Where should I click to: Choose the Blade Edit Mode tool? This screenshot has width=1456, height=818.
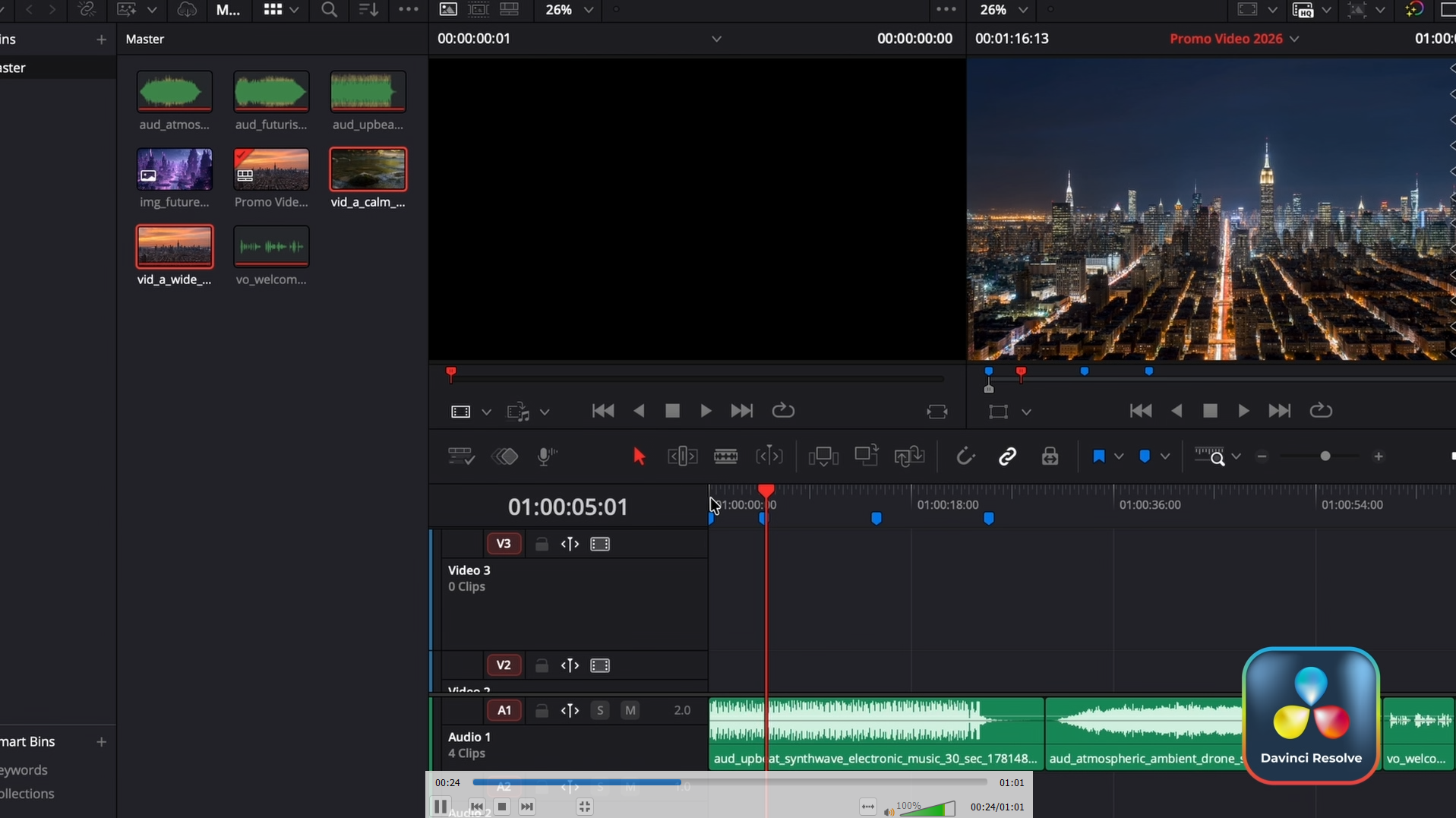(x=726, y=456)
